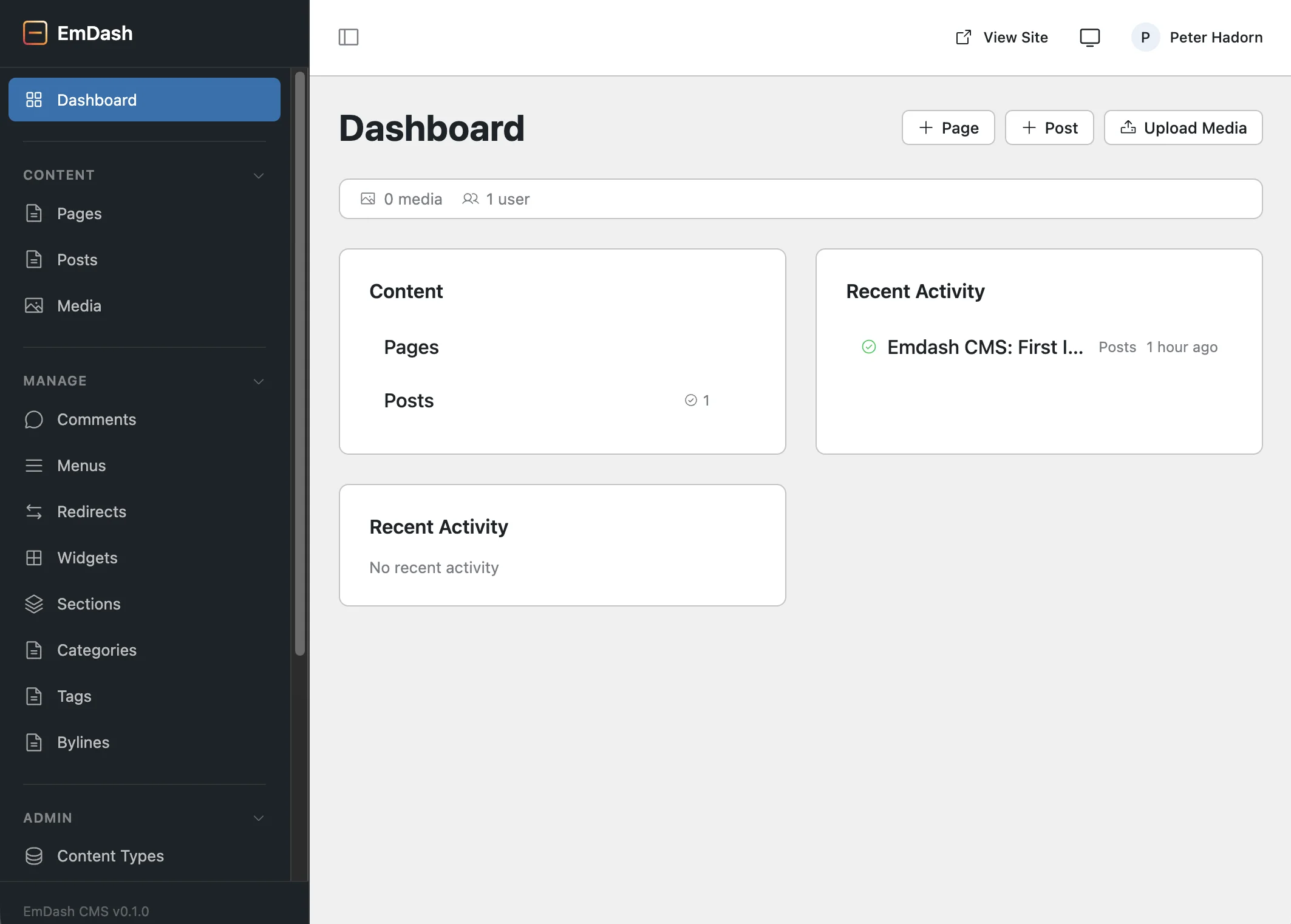The height and width of the screenshot is (924, 1291).
Task: Click the monitor theme toggle icon
Action: [x=1089, y=37]
